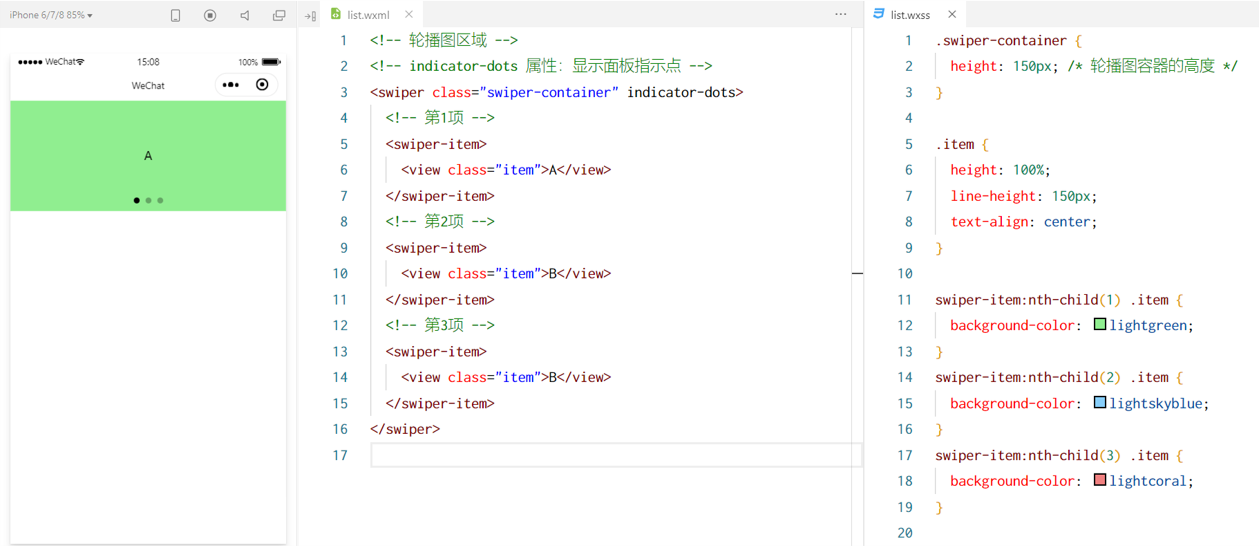Click the detach simulator window icon
Screen dimensions: 1259x546
click(279, 15)
